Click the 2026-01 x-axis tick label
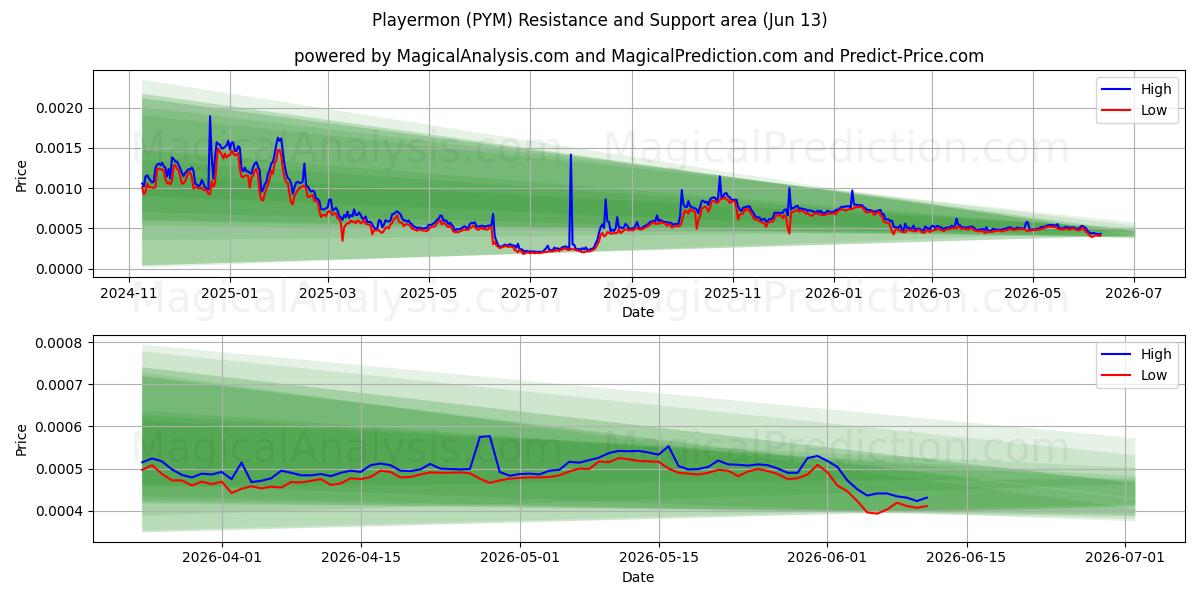The height and width of the screenshot is (600, 1200). coord(834,293)
